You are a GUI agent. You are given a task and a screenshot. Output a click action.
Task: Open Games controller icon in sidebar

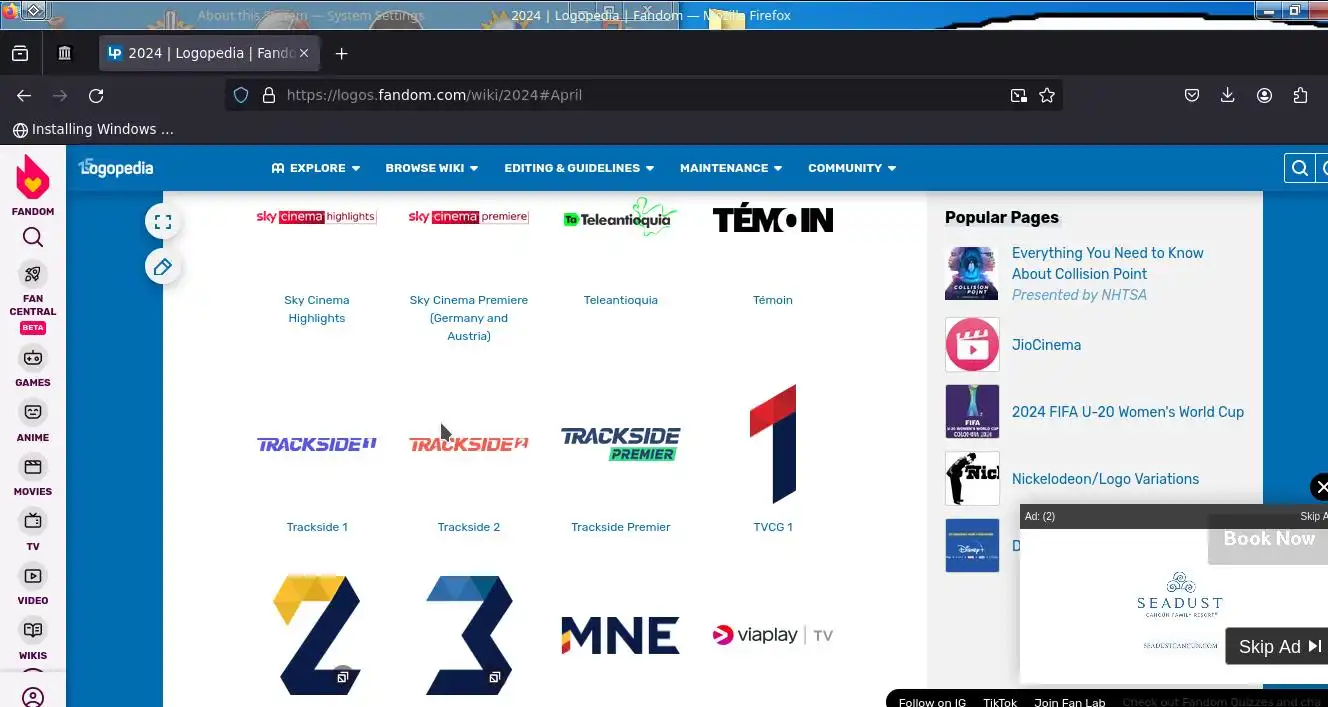pos(33,358)
